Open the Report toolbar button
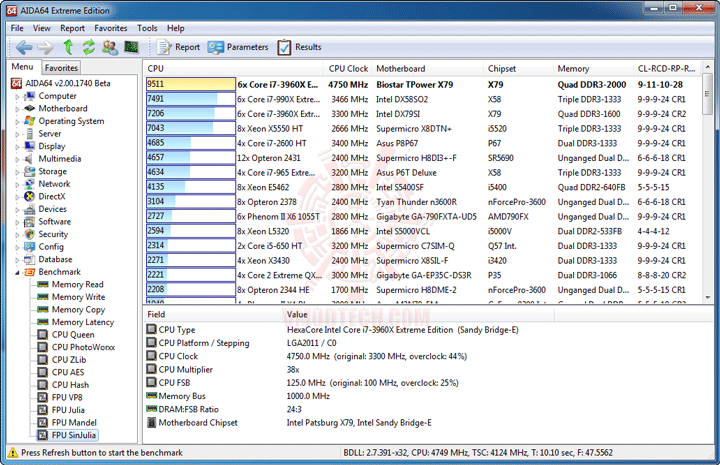 click(178, 47)
